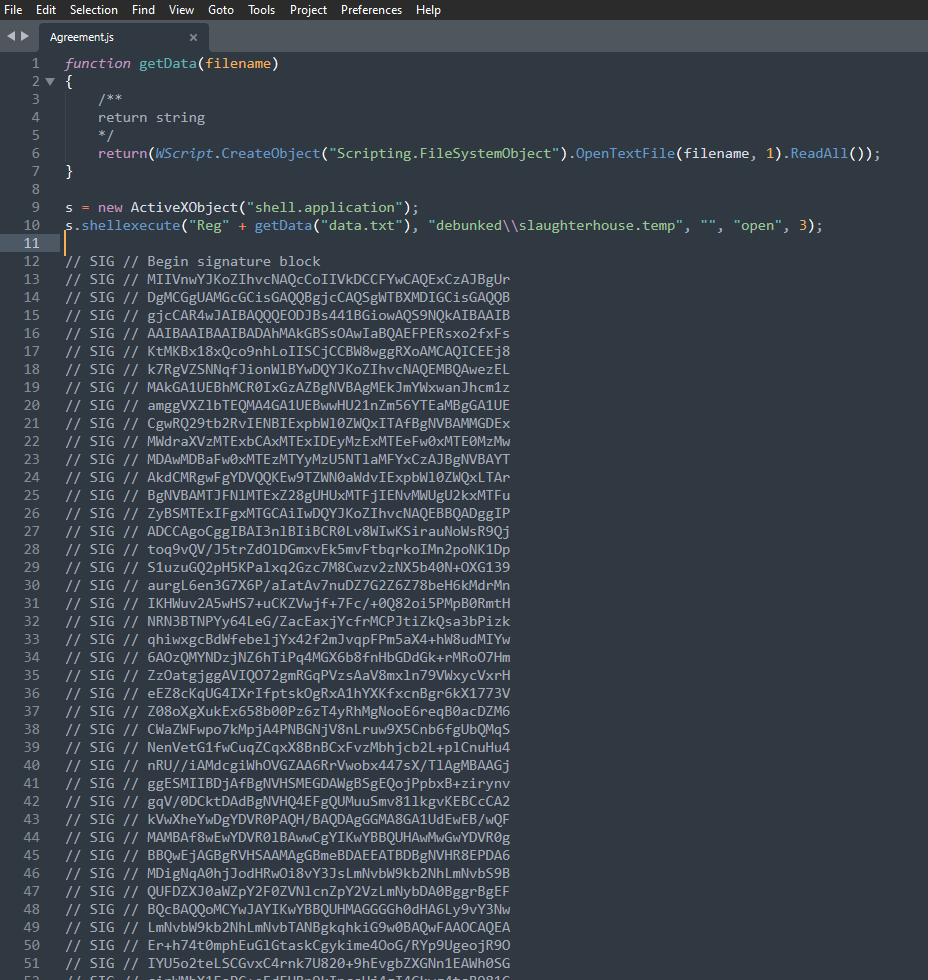Click signature line starting MIIVnwYJKoZIhvc
The image size is (928, 980).
pos(328,279)
